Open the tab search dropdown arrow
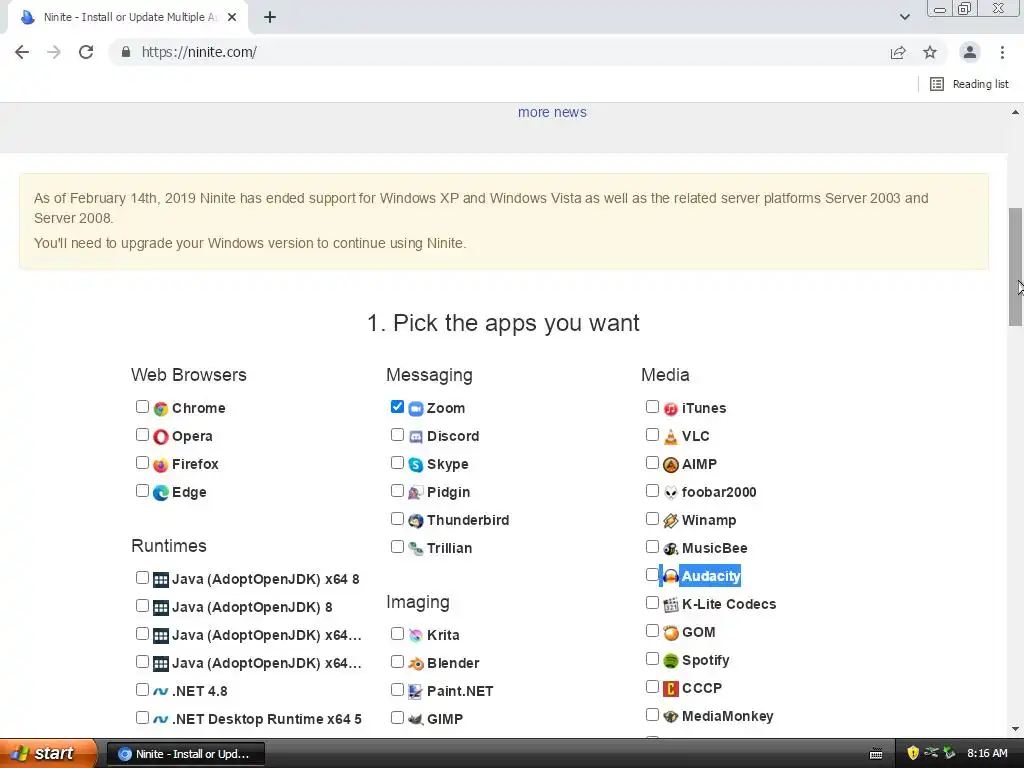 (x=904, y=17)
